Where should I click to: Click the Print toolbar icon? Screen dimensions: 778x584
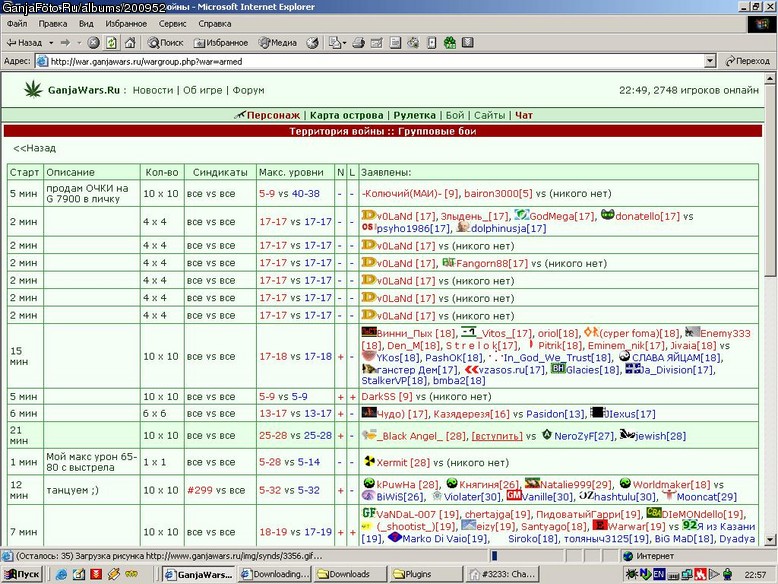358,43
